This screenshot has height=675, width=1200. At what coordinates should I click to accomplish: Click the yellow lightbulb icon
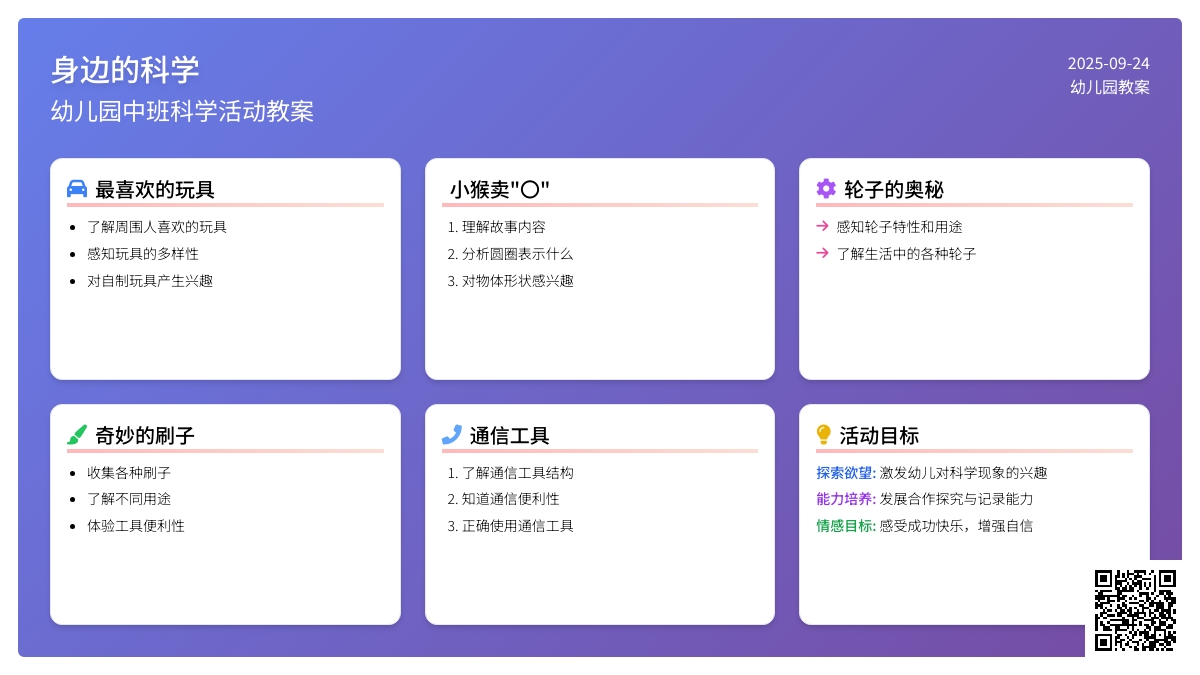823,435
